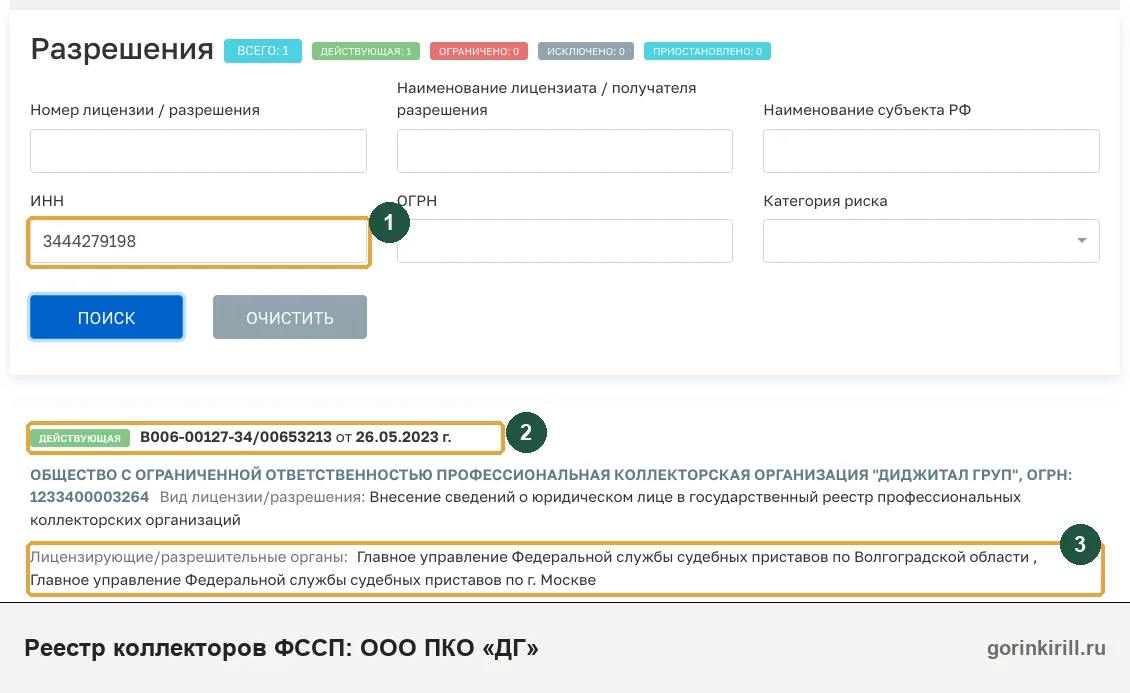Click the Лицензирующие/разрешительные органы label
Viewport: 1130px width, 693px height.
(188, 558)
